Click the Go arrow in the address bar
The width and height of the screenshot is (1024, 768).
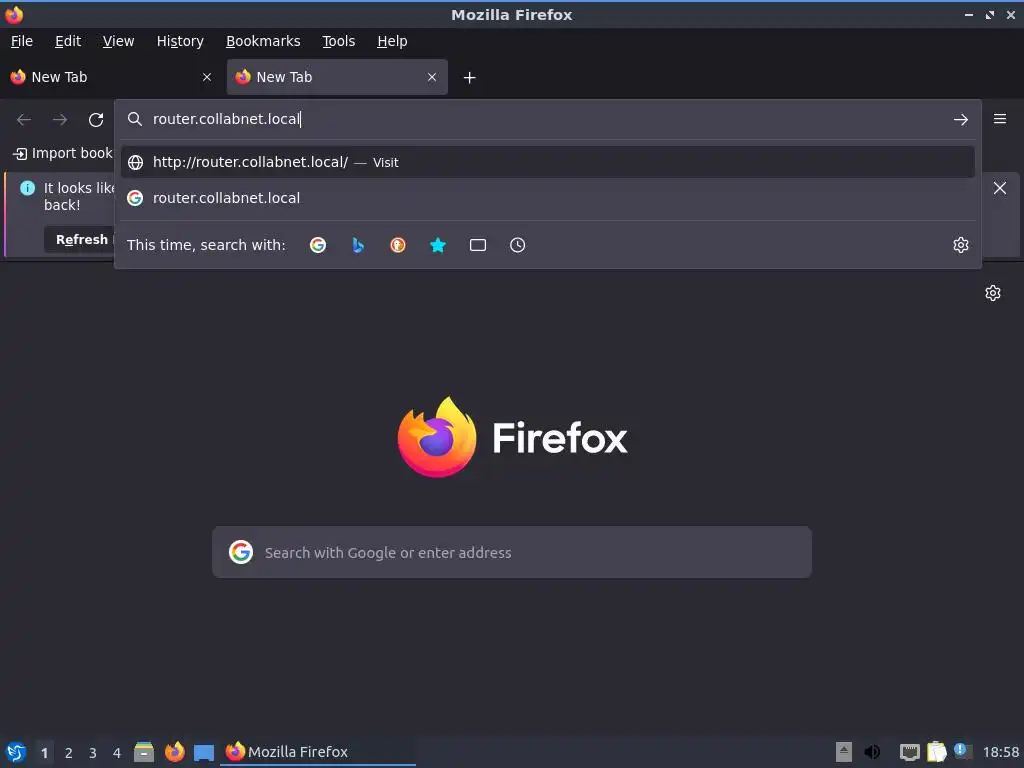[x=960, y=120]
